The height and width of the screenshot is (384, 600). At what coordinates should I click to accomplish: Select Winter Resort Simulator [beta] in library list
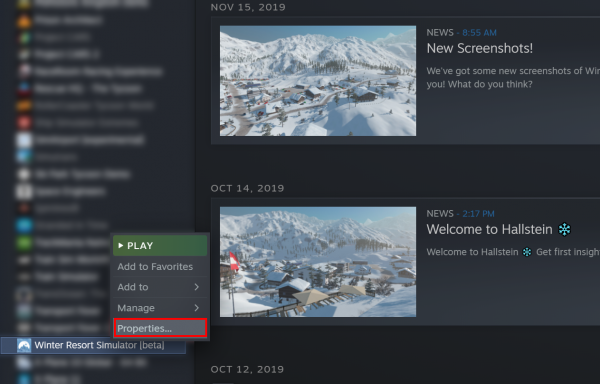click(x=93, y=345)
